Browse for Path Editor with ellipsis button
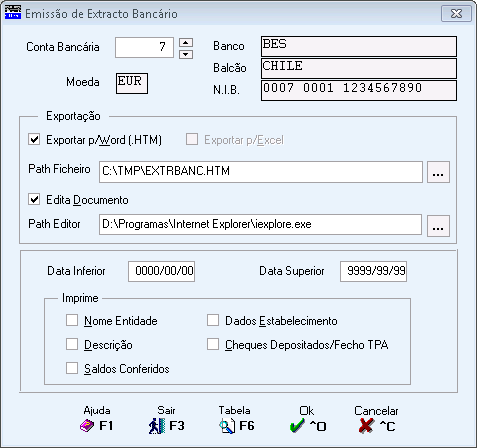Viewport: 477px width, 448px height. pos(438,226)
